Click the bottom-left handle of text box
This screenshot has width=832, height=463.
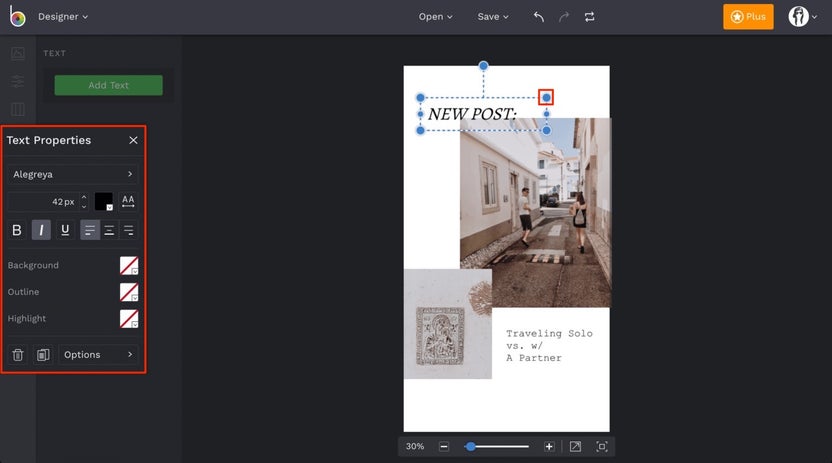420,130
